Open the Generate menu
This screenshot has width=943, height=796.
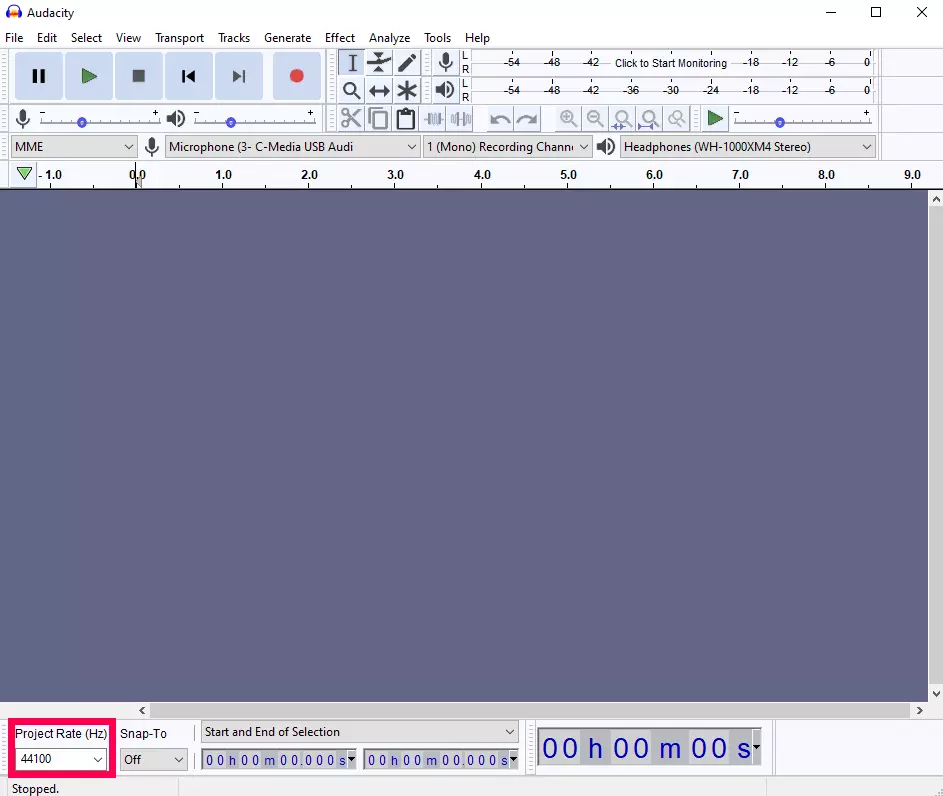[x=287, y=38]
